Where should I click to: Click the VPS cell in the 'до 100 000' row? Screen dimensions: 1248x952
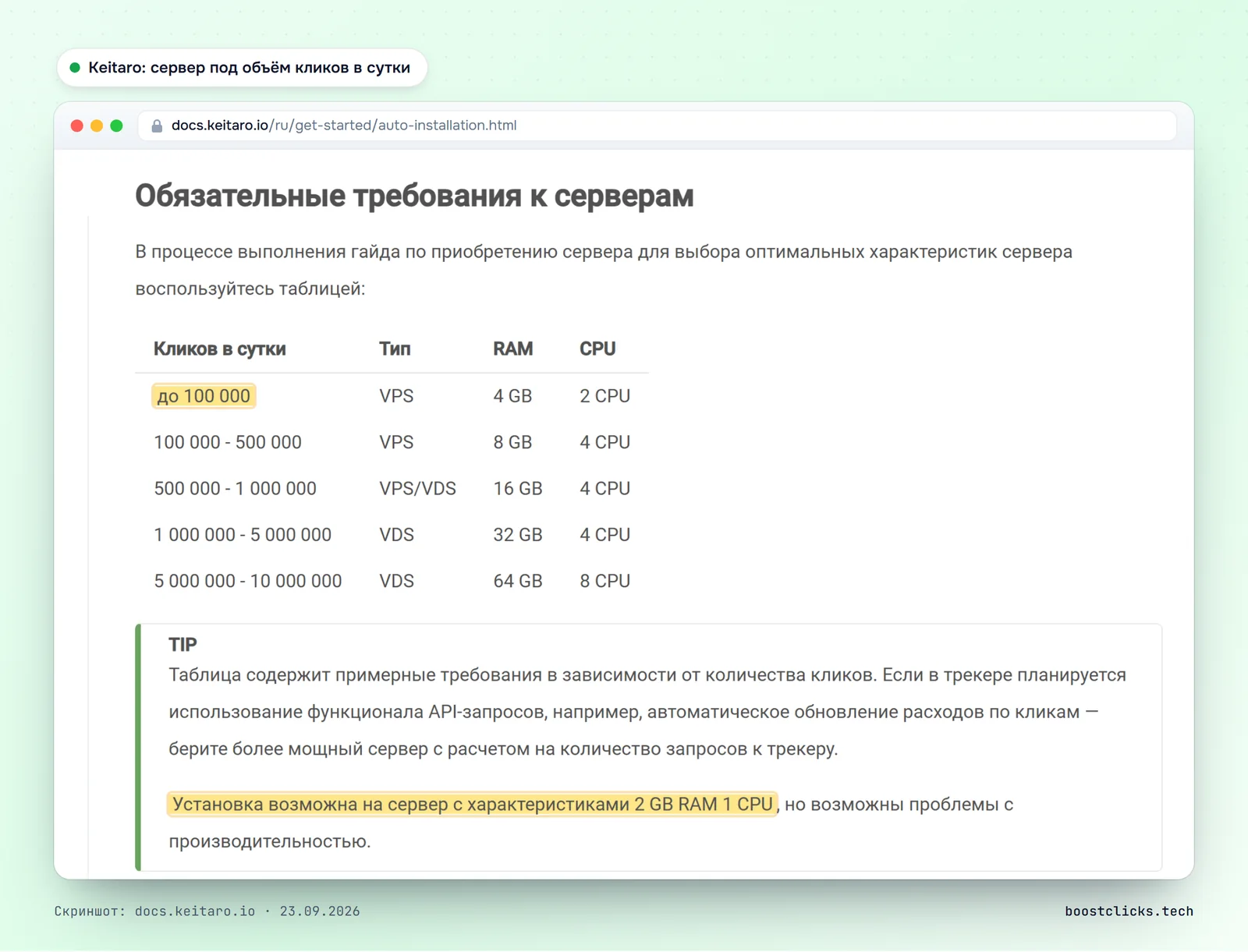[396, 396]
